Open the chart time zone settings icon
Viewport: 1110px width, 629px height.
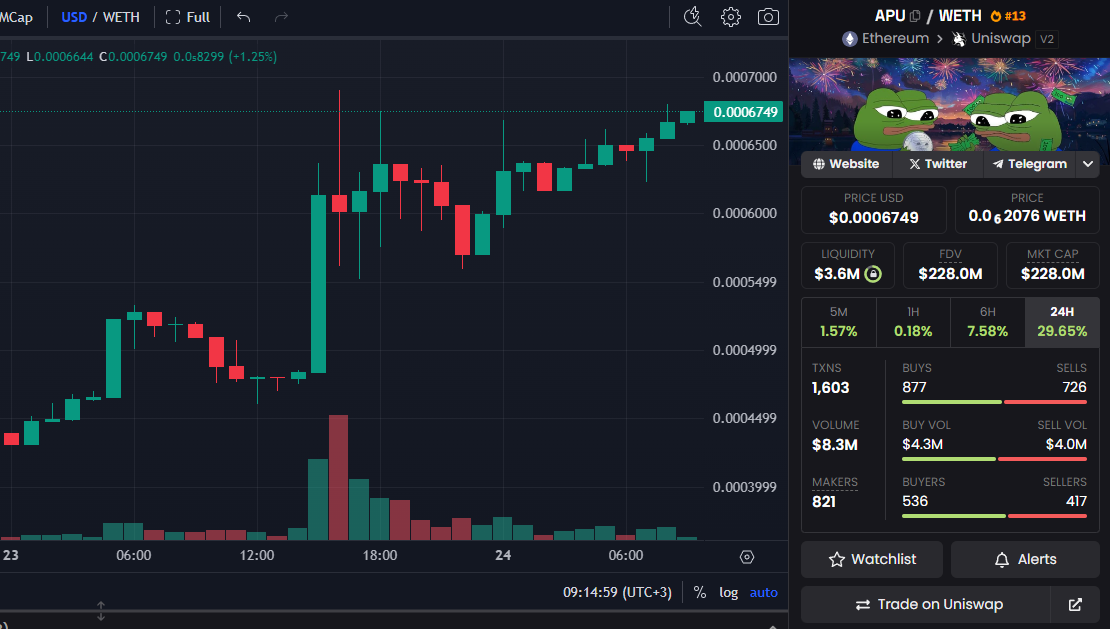747,558
